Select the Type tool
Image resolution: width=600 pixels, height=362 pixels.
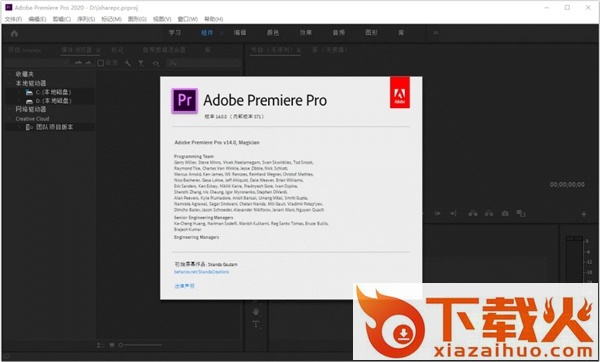(x=256, y=324)
